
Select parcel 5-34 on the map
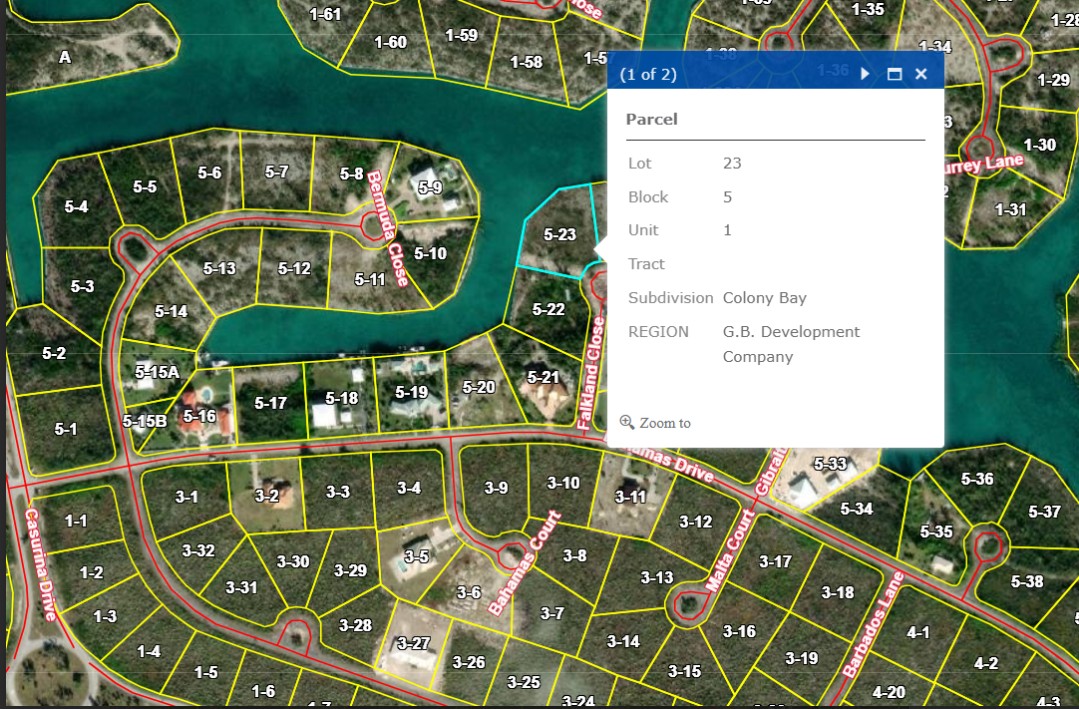856,509
